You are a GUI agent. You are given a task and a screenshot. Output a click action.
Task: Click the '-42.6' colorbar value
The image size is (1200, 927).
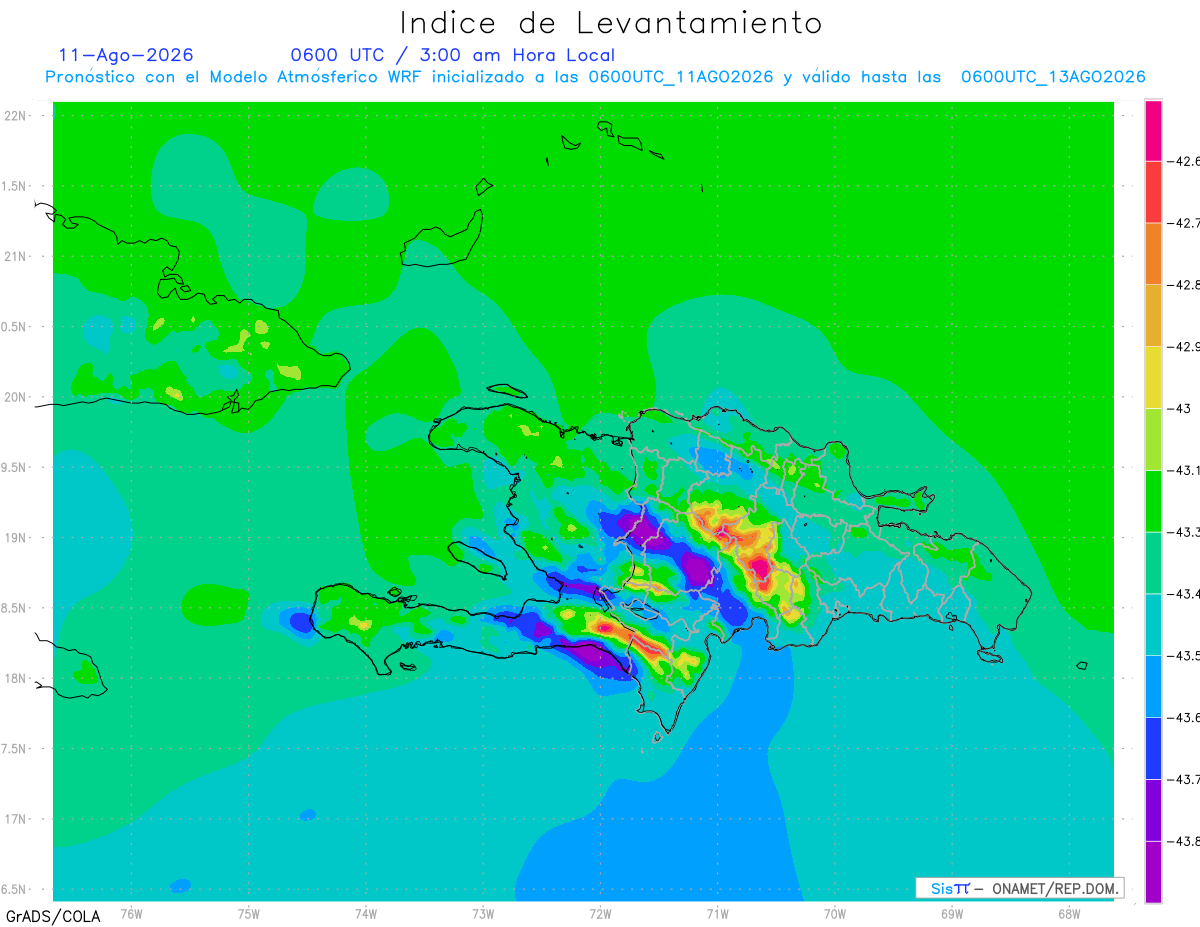point(1183,161)
